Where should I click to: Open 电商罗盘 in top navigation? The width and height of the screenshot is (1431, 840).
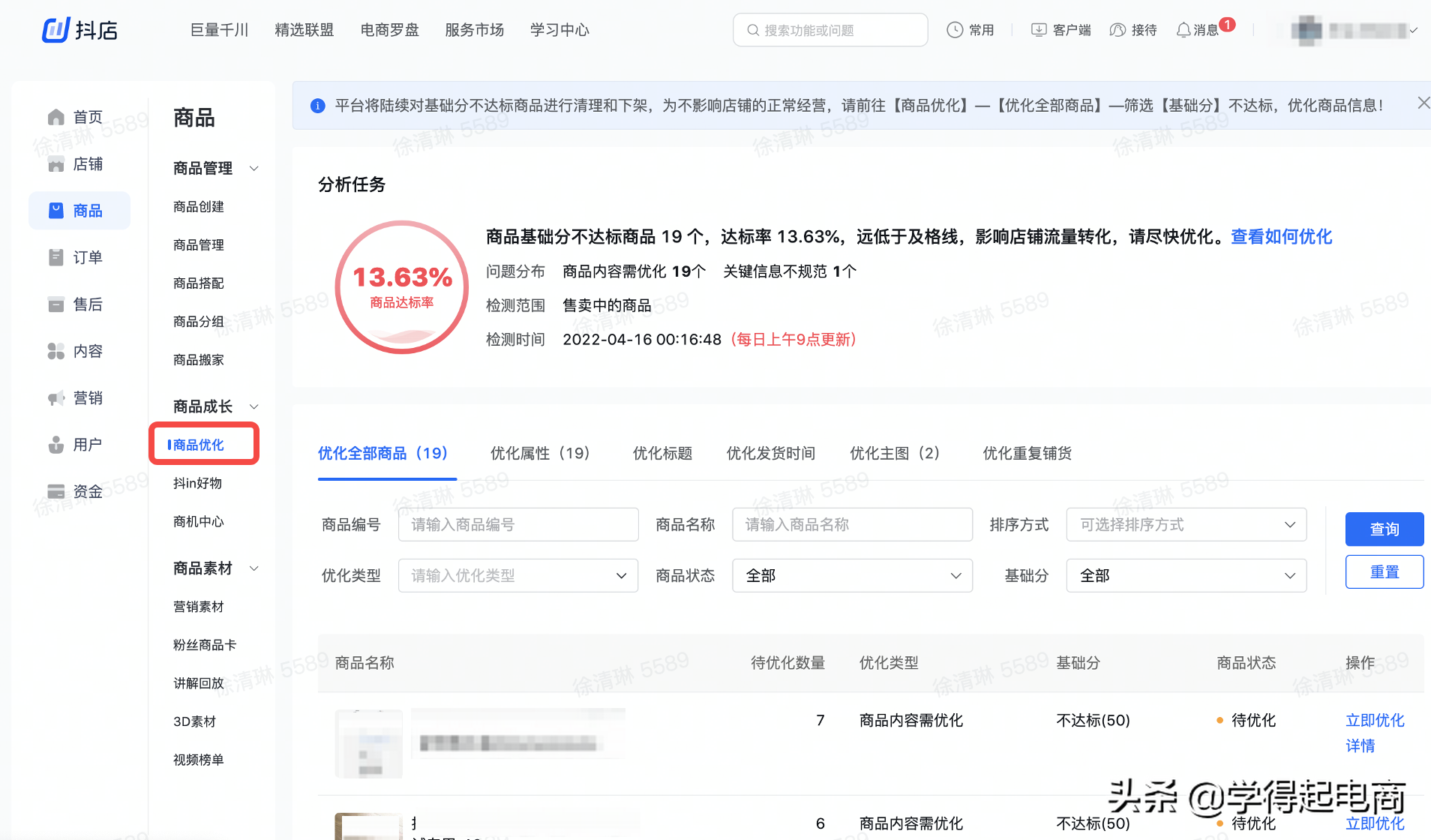click(389, 30)
